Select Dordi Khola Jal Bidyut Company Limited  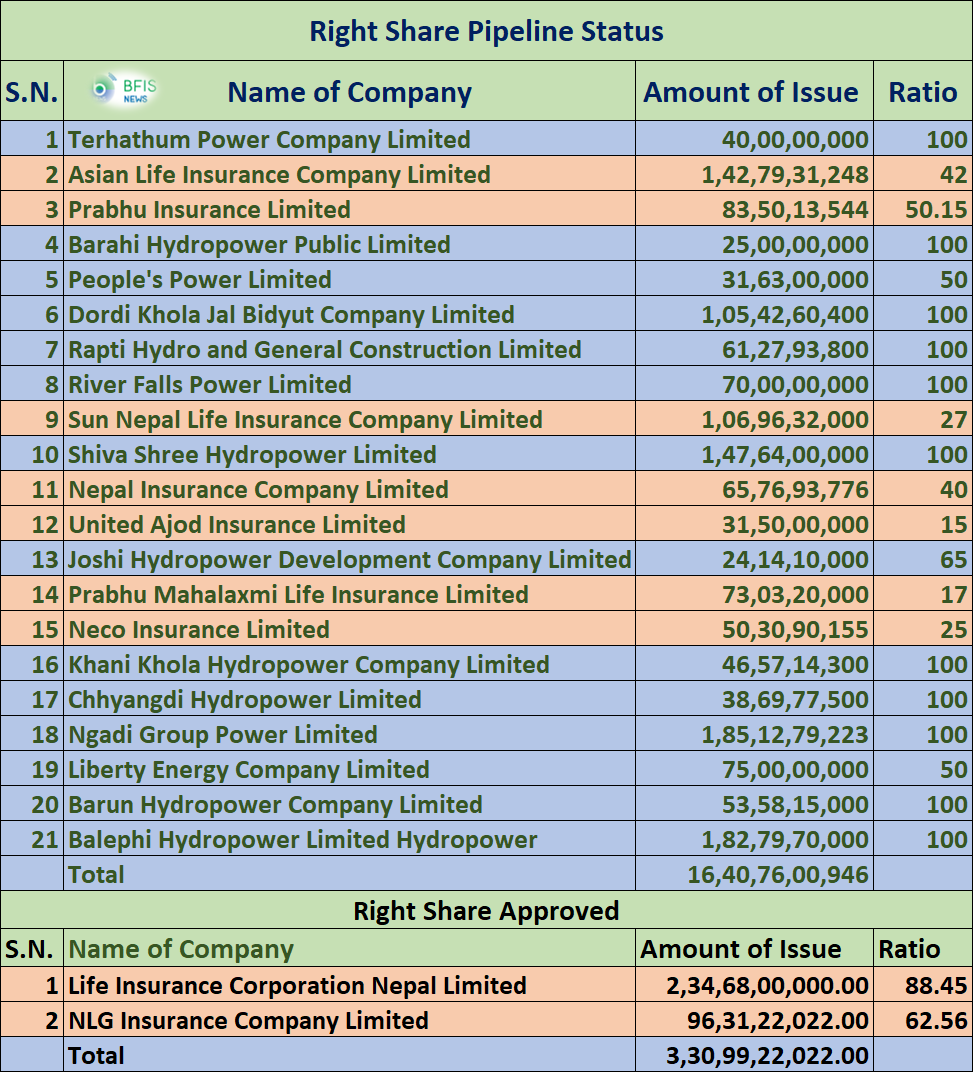(291, 314)
